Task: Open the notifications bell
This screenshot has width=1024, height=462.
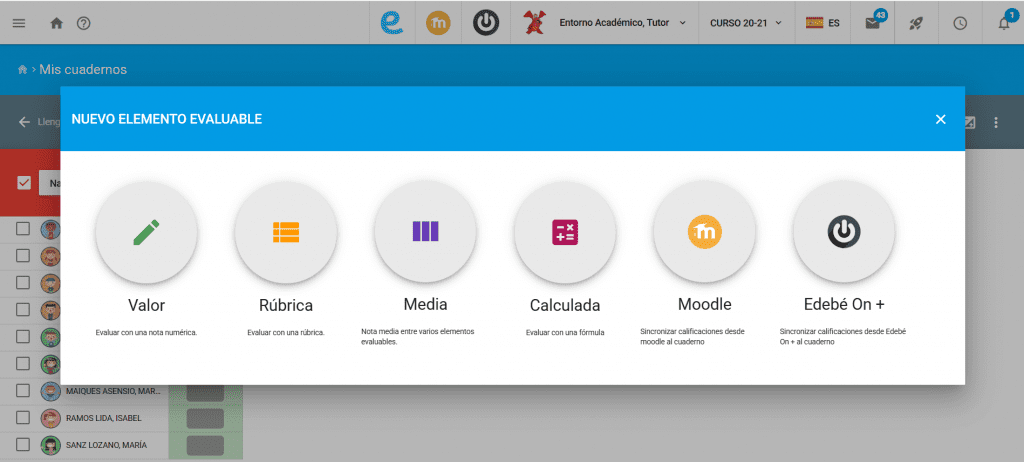Action: (x=1004, y=22)
